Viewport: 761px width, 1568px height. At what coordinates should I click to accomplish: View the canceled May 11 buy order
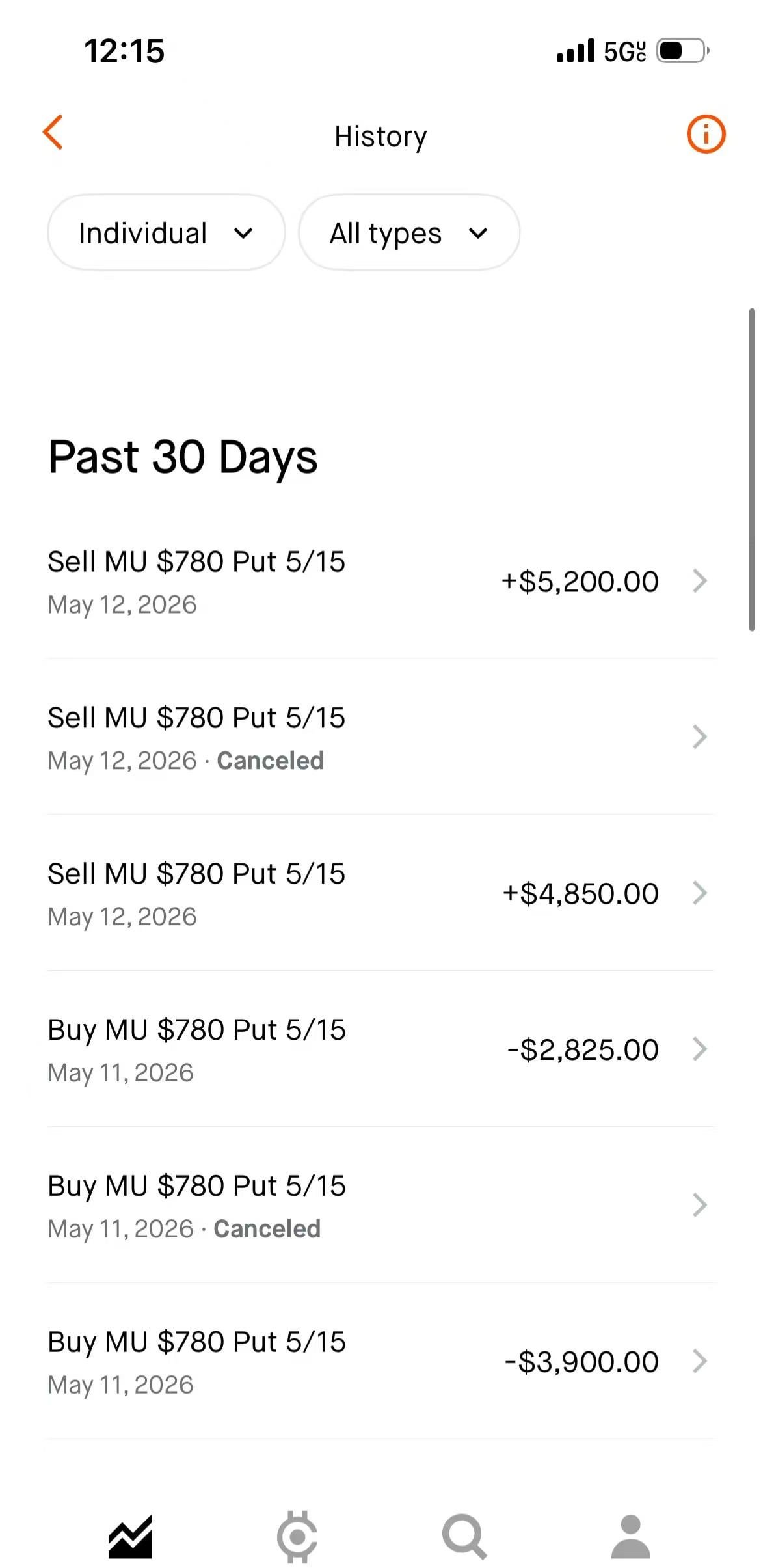pos(380,1206)
